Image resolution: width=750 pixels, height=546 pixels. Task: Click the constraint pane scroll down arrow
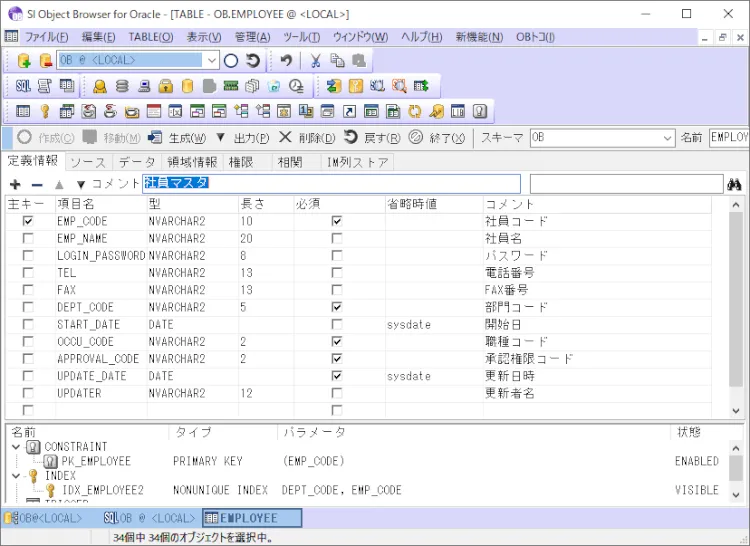(x=736, y=495)
